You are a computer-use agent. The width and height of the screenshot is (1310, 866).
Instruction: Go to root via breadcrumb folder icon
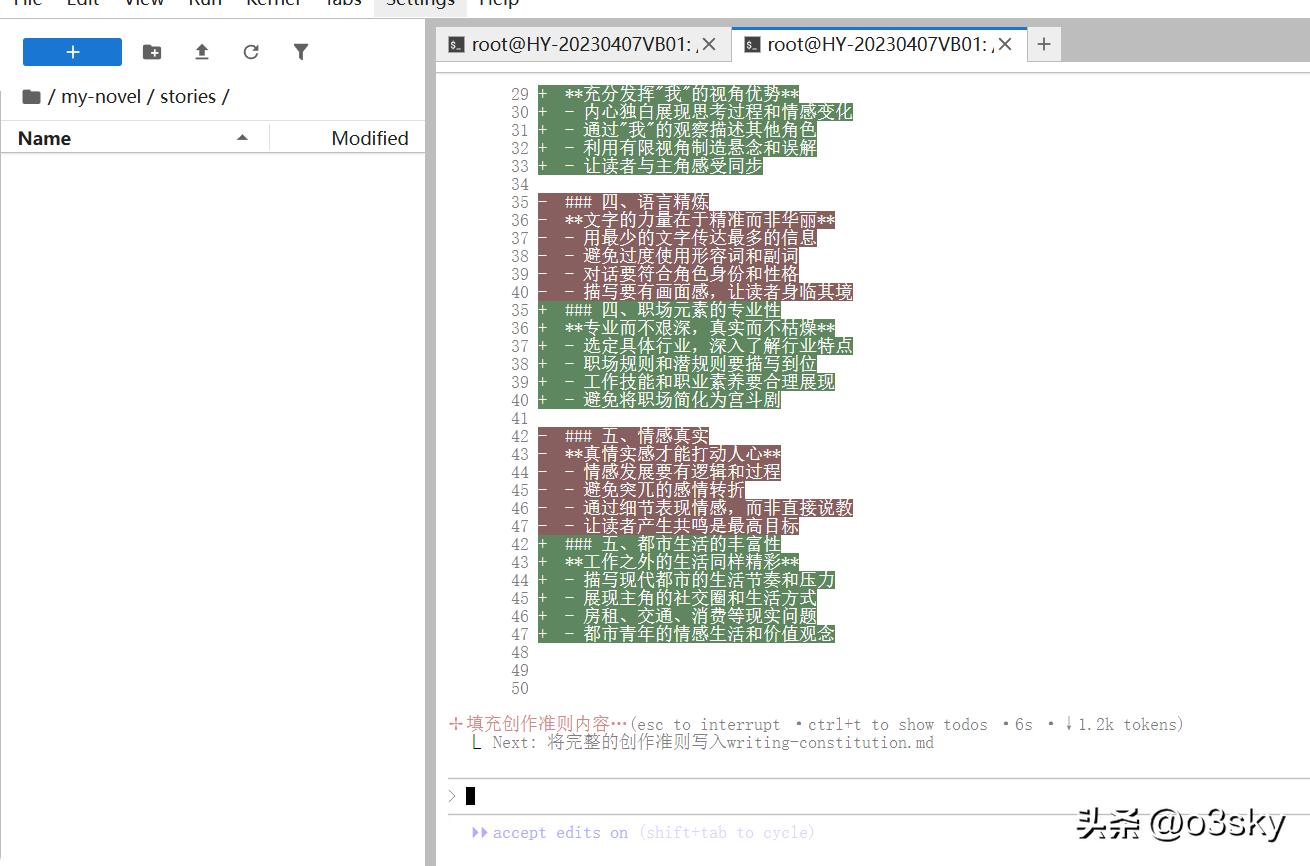(x=31, y=97)
